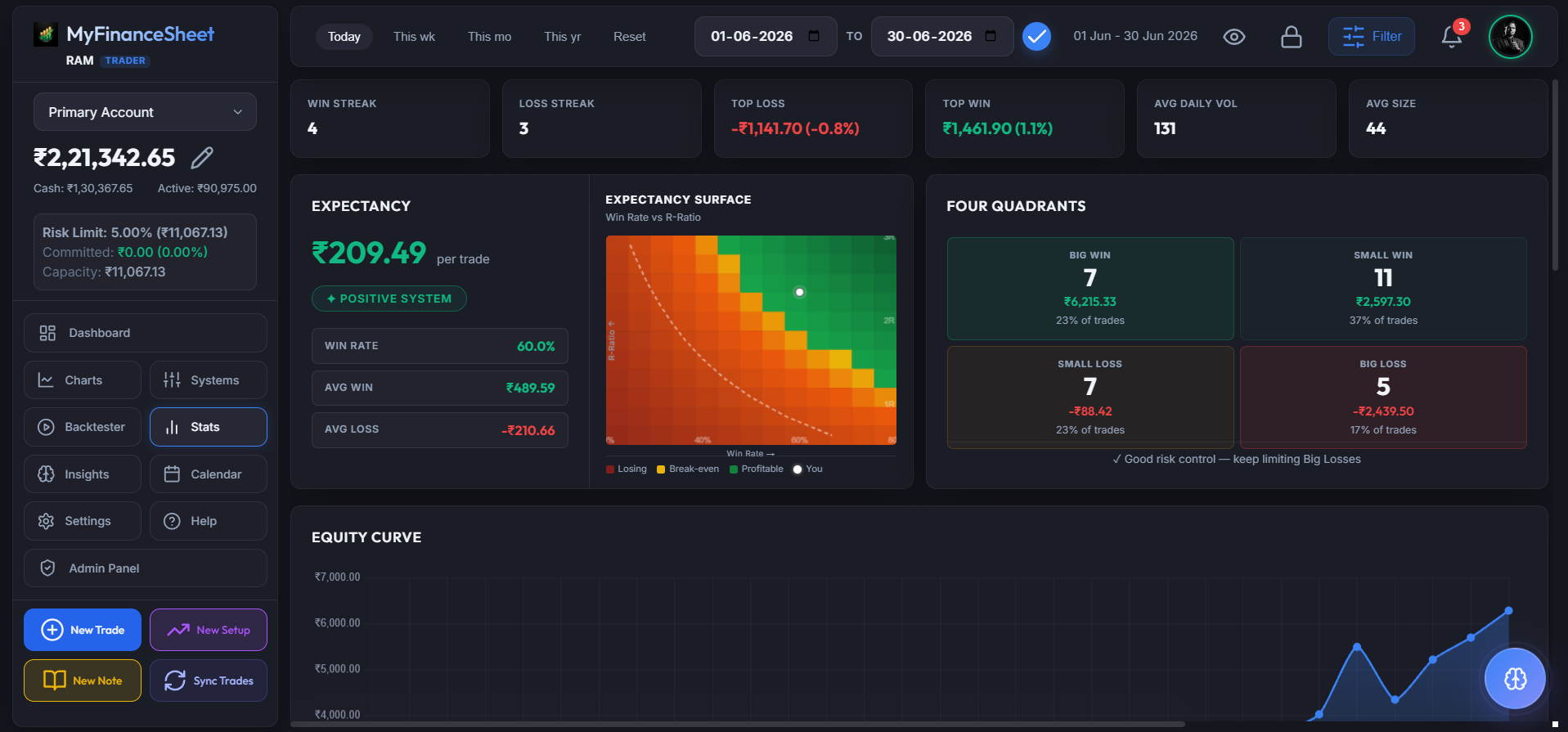1568x732 pixels.
Task: Click the You legend white dot
Action: coord(797,469)
